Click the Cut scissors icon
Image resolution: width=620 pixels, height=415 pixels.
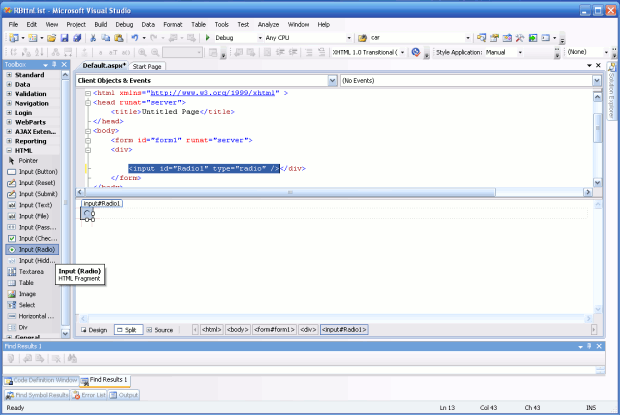(93, 37)
